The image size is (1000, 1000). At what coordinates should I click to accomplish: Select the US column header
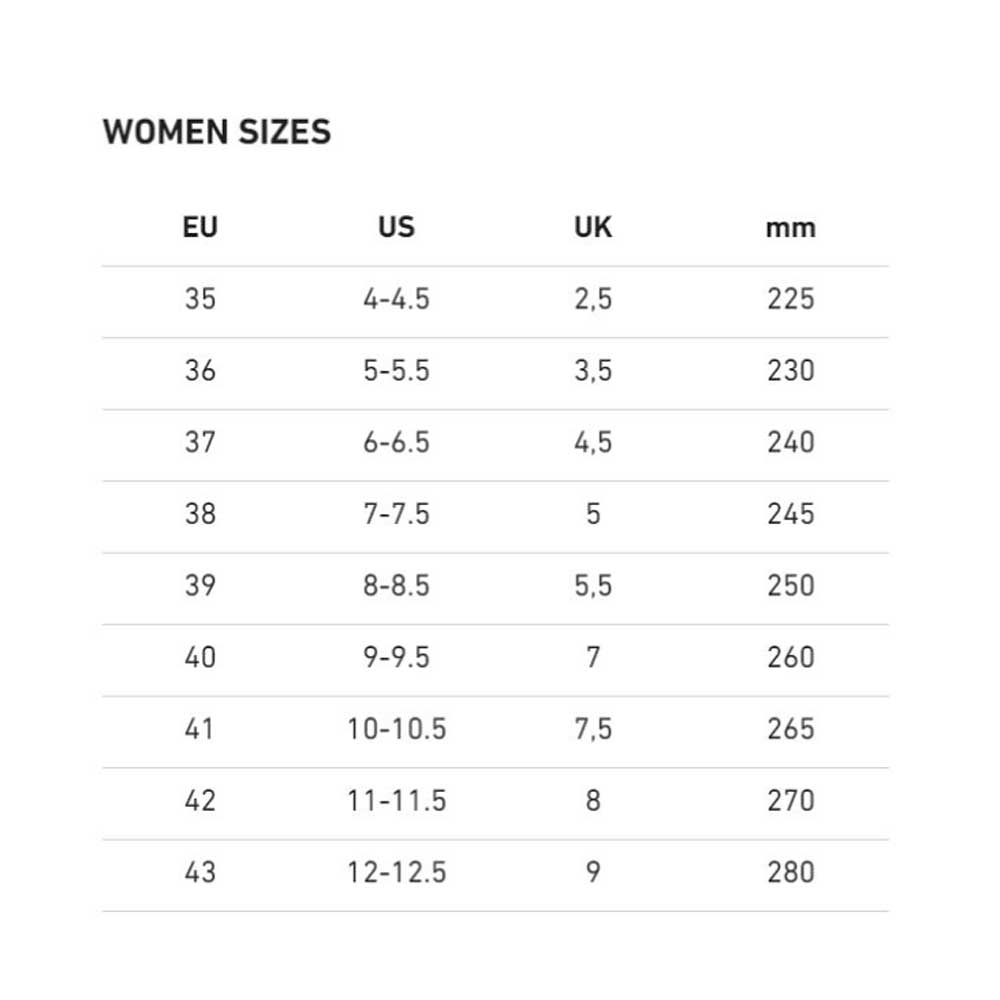tap(397, 227)
